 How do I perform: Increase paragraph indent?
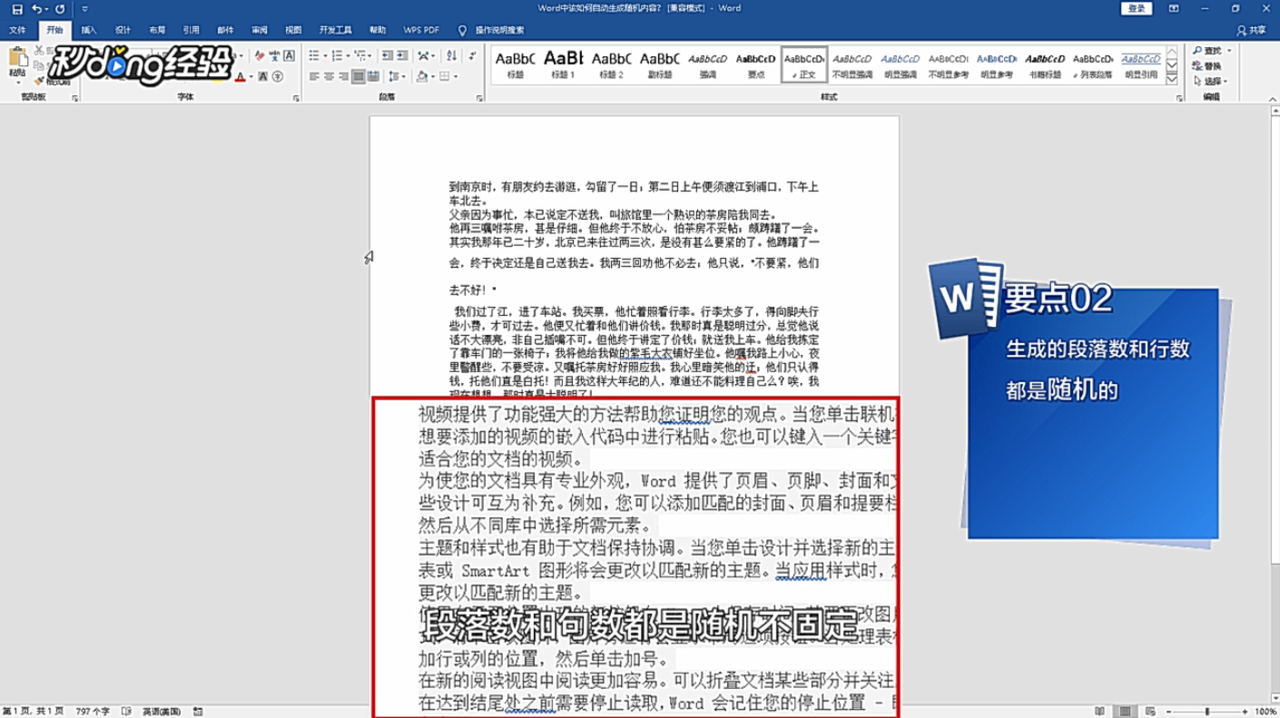pyautogui.click(x=402, y=55)
